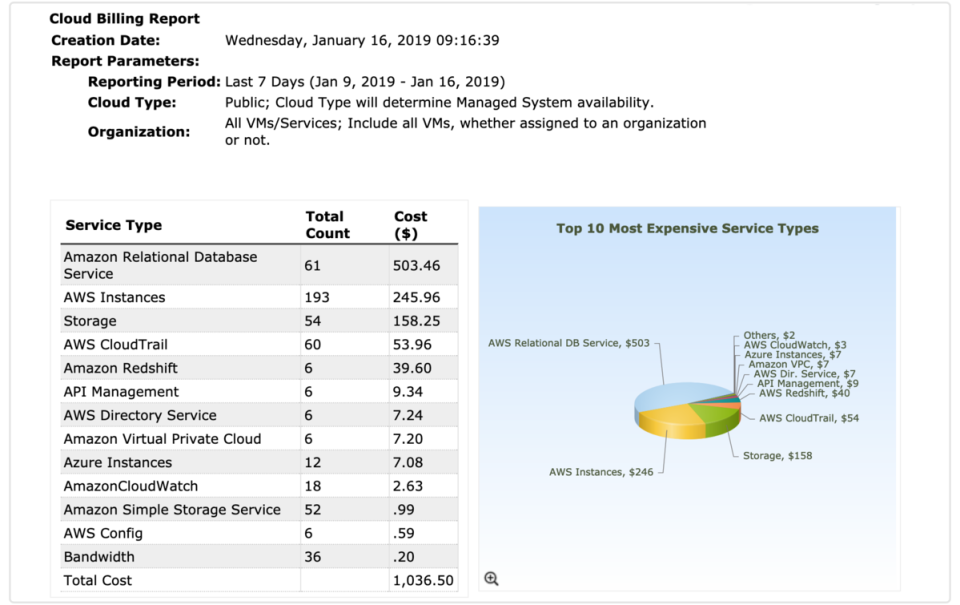Select the 'AWS CloudTrail' table cell
Viewport: 960px width, 605px height.
pyautogui.click(x=116, y=344)
